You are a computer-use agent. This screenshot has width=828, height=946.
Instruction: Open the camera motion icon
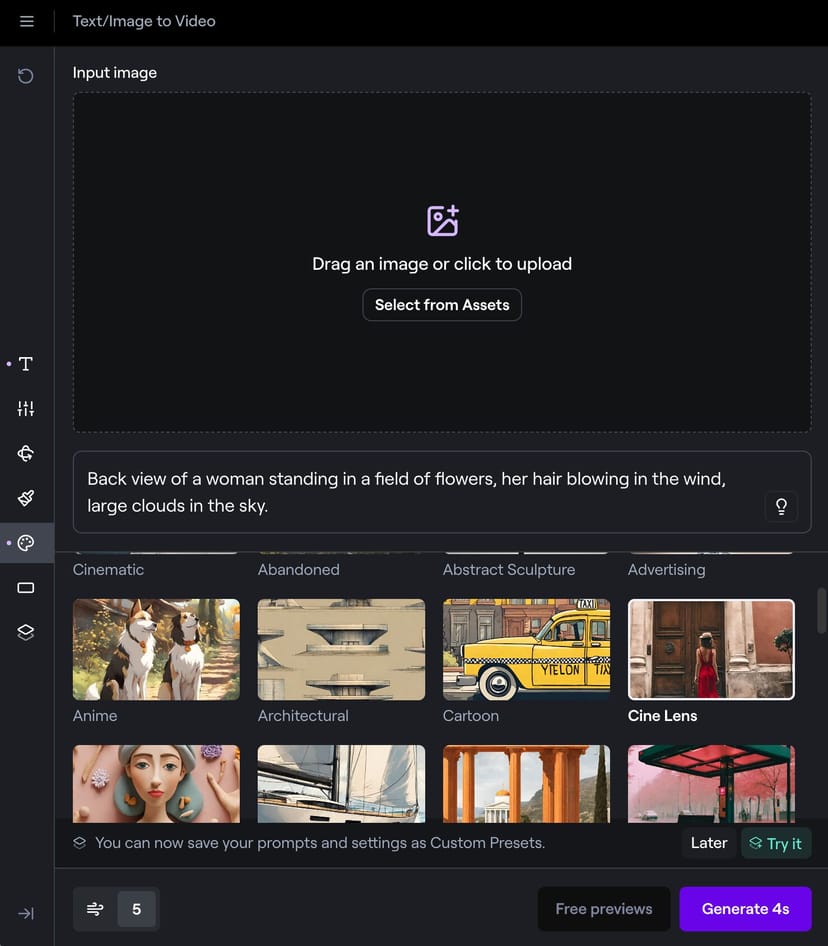26,453
